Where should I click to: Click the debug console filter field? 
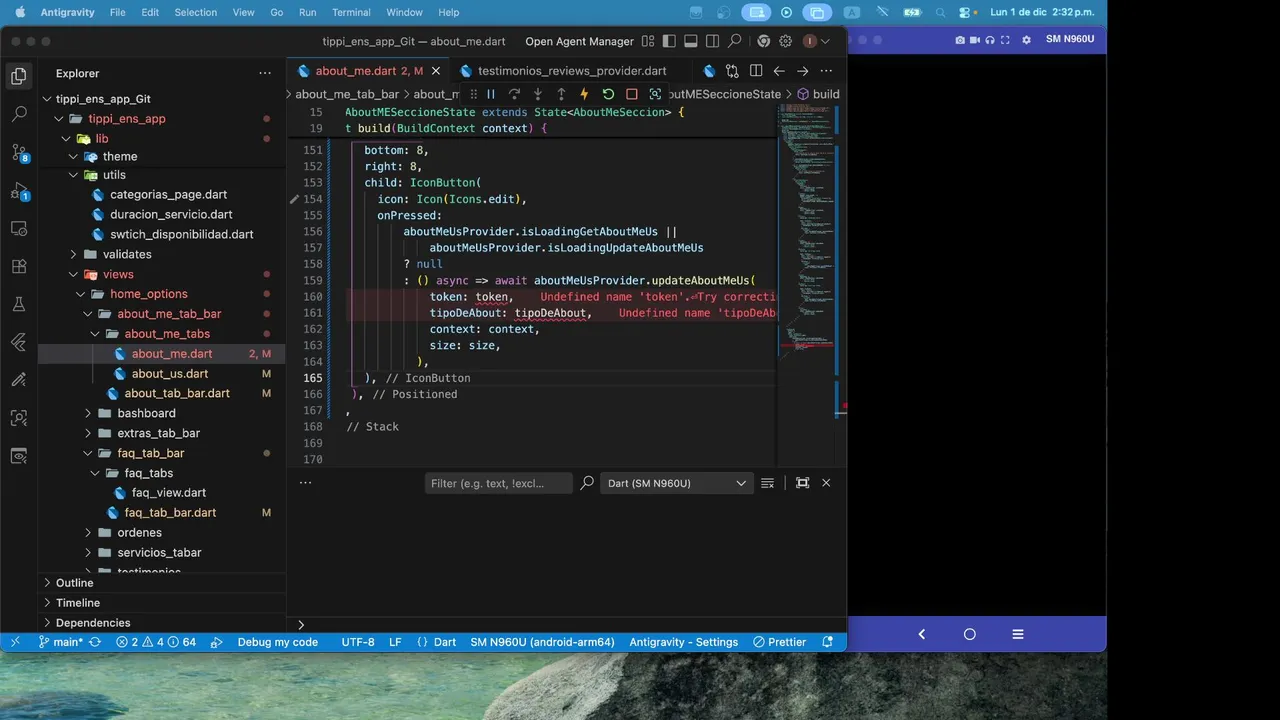pos(499,483)
